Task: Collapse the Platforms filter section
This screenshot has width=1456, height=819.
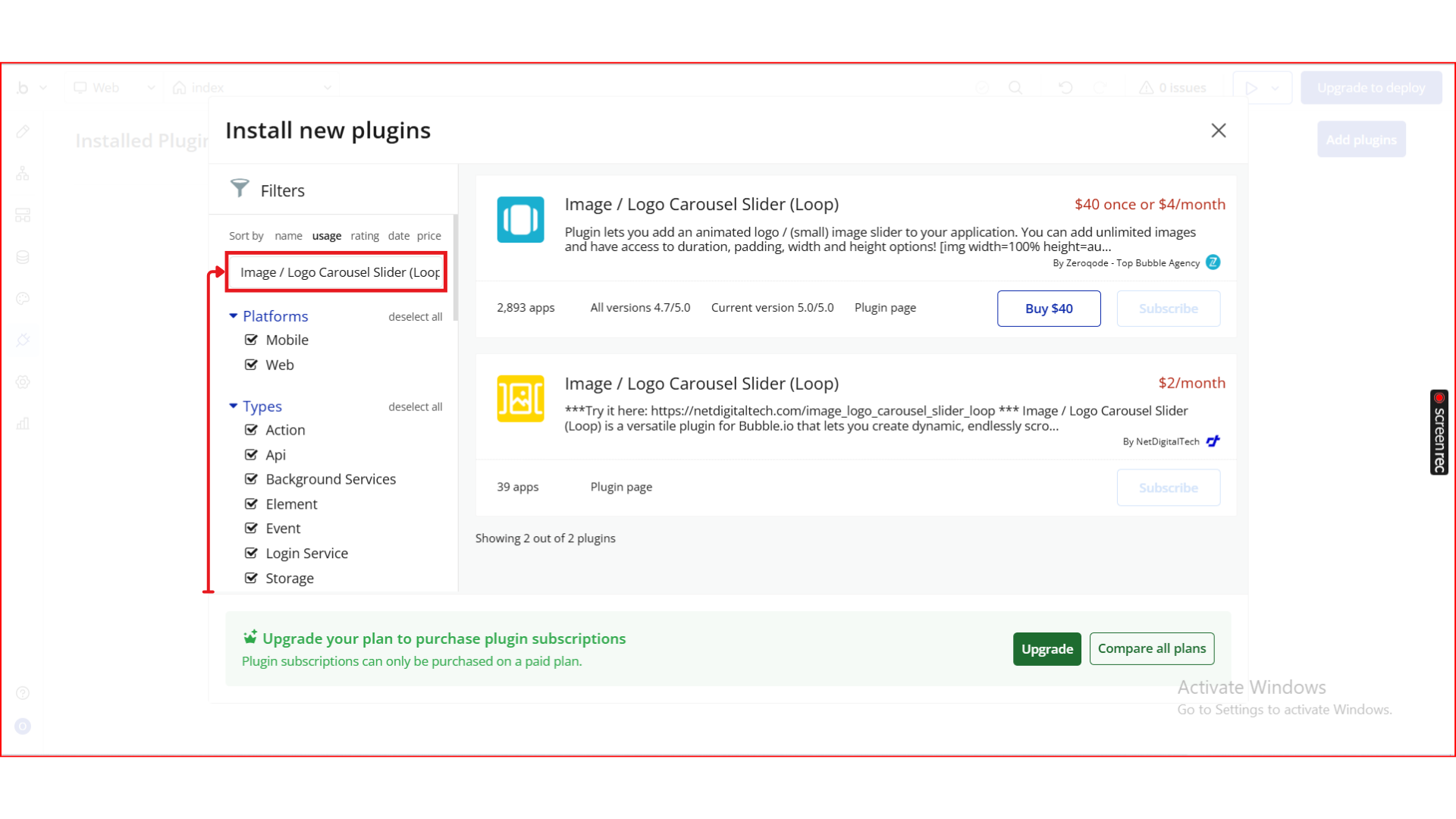Action: (234, 316)
